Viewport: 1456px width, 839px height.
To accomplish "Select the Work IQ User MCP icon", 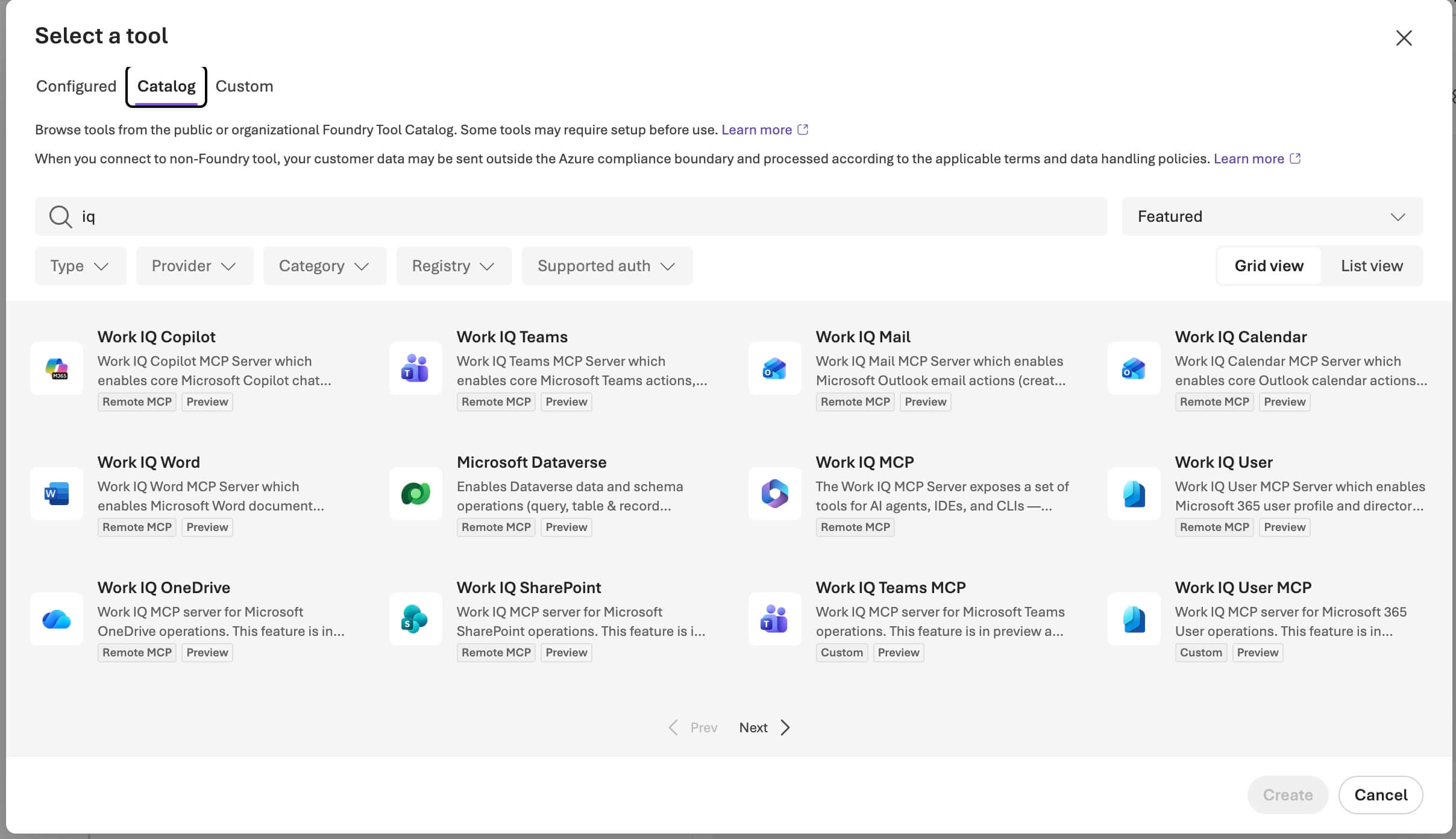I will [1134, 619].
